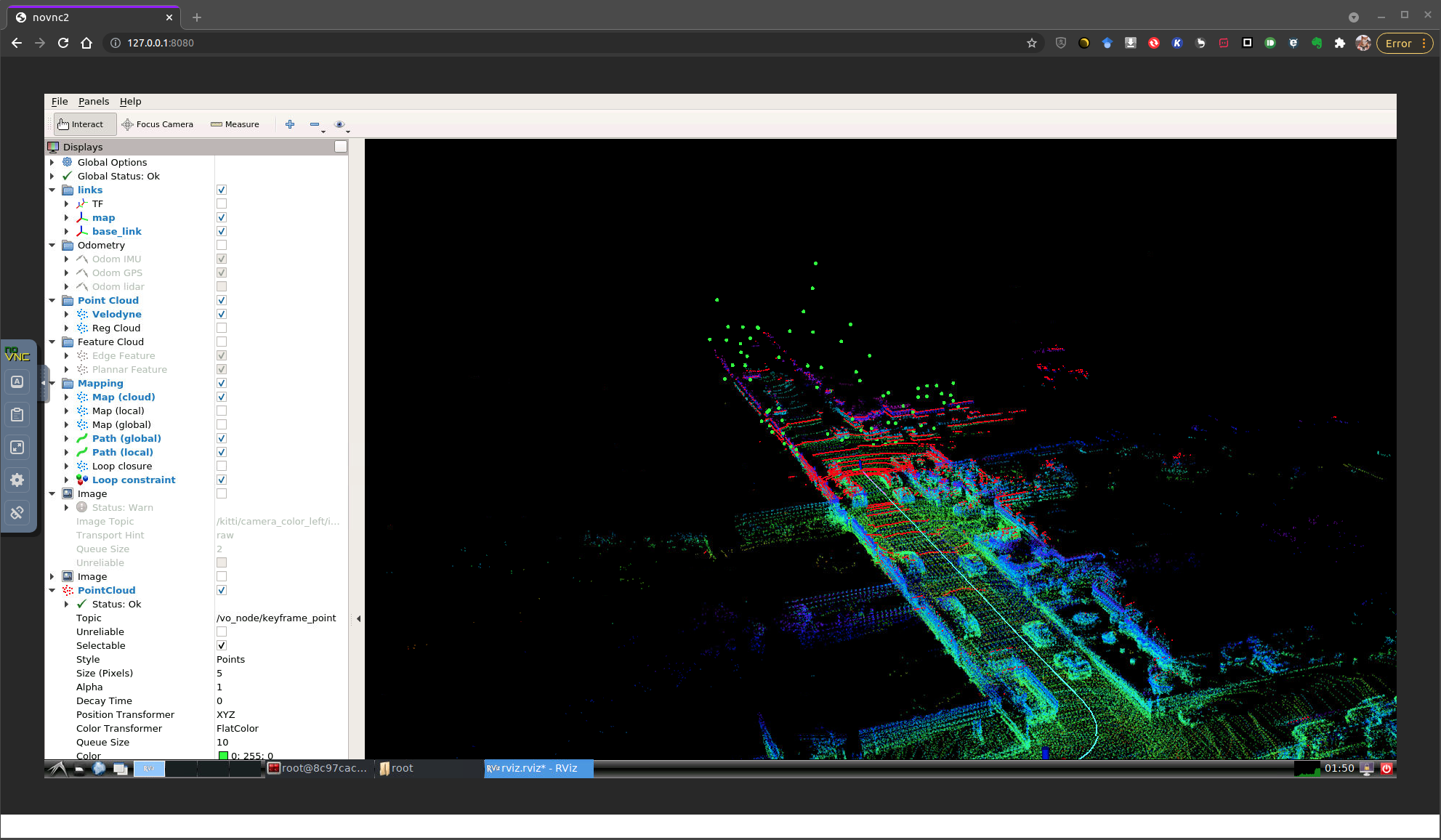Click the blue plus add-tool icon

coord(290,124)
